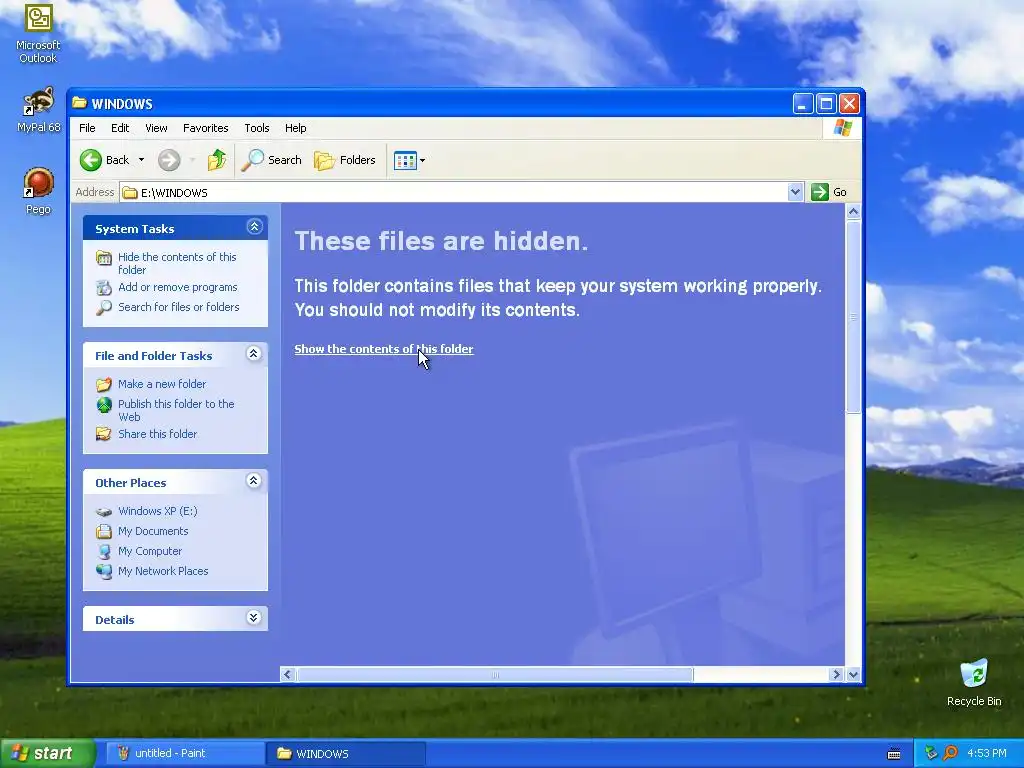Click the My Network Places icon
This screenshot has width=1024, height=768.
(x=104, y=571)
